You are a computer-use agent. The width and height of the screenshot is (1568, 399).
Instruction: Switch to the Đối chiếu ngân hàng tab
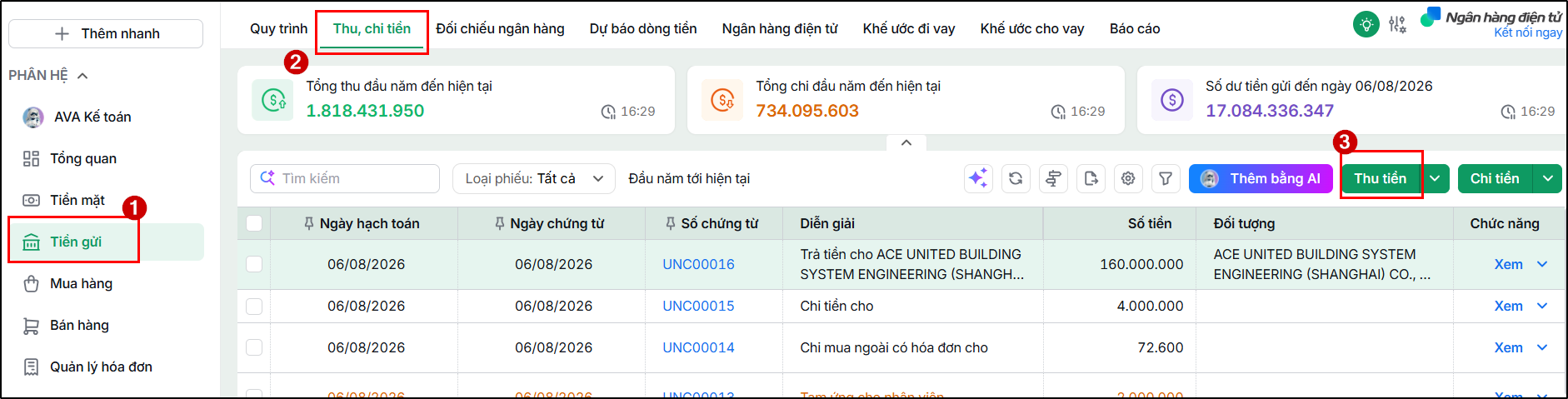point(500,28)
